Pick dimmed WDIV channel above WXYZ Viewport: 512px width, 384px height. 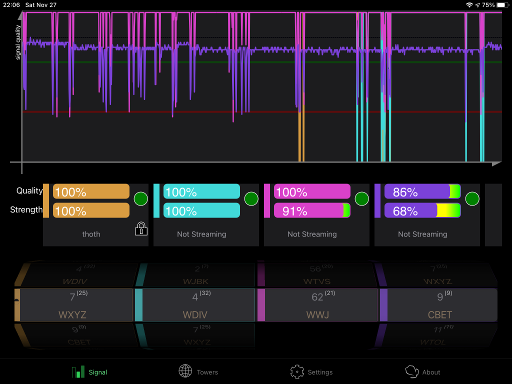tap(75, 275)
